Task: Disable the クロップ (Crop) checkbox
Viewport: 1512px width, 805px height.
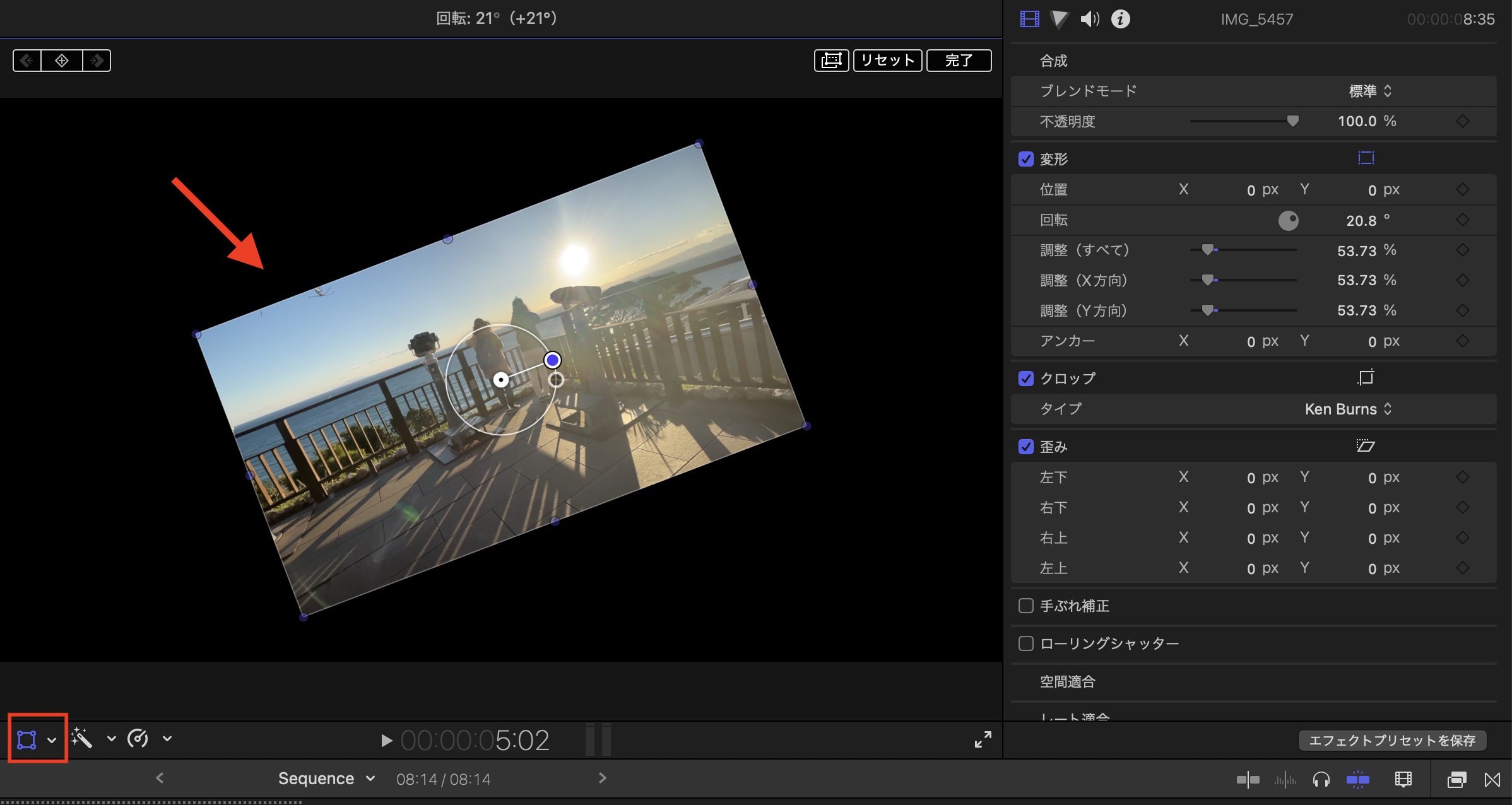Action: [x=1026, y=379]
